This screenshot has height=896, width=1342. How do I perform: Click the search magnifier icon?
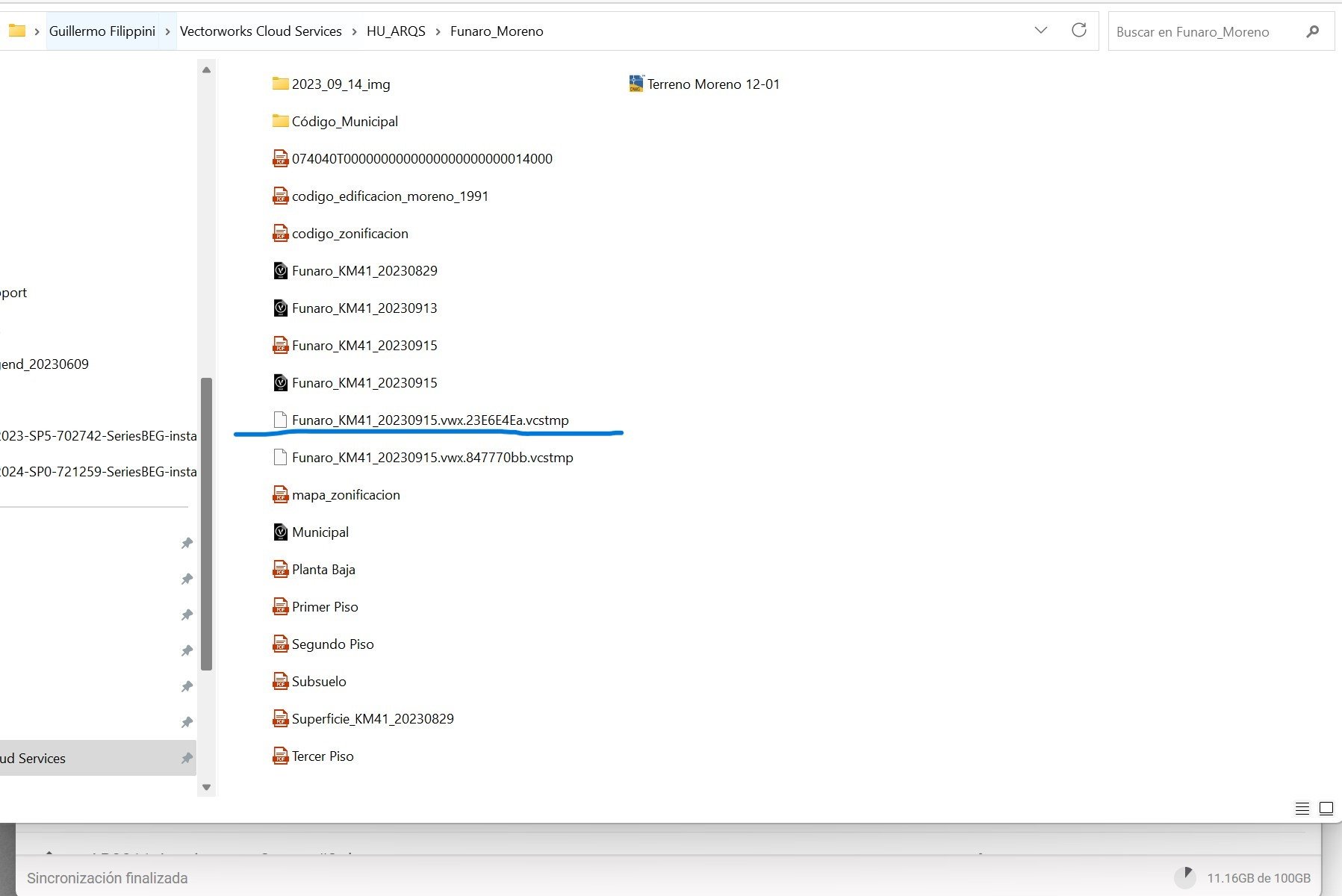tap(1312, 31)
